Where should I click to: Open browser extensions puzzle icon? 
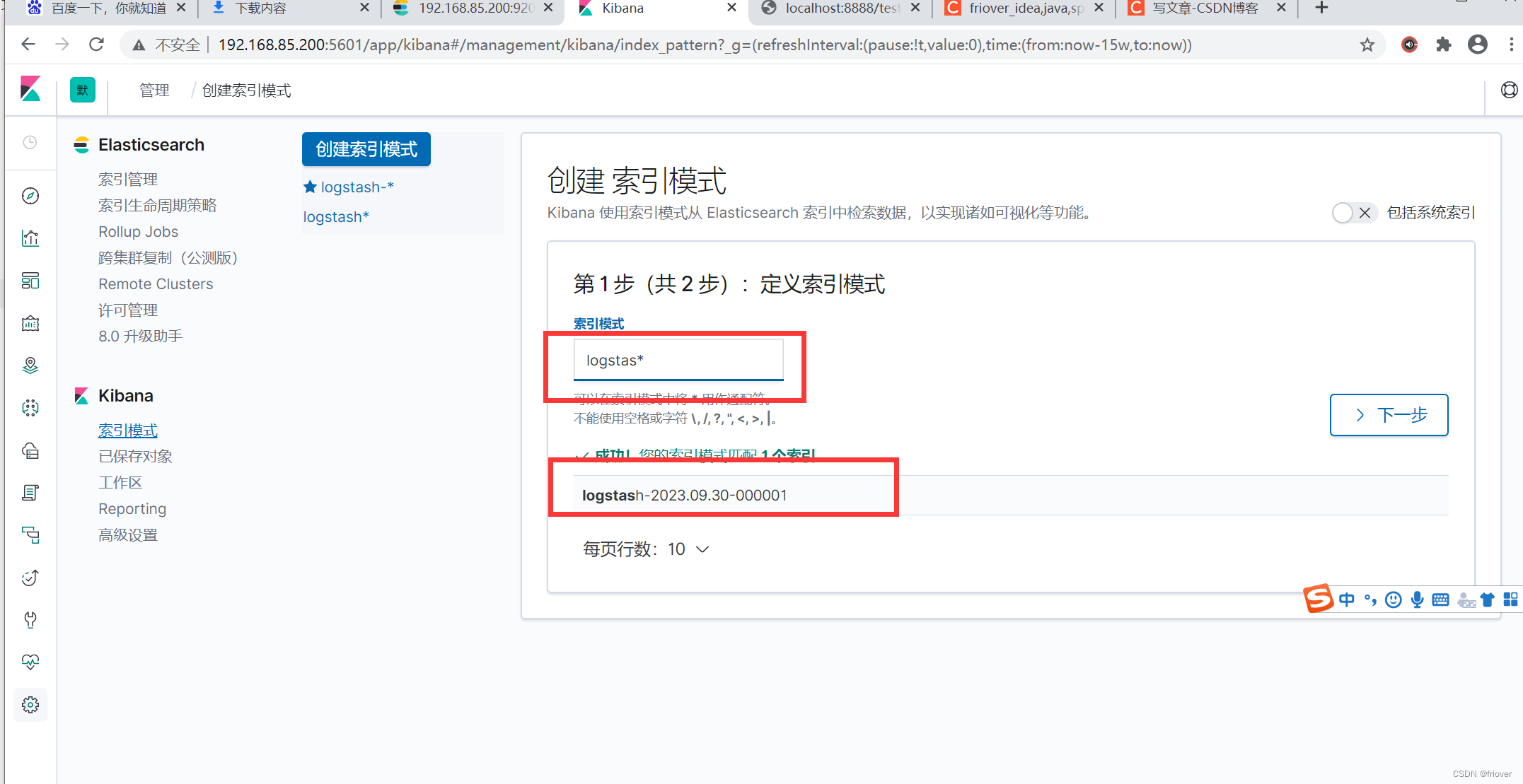click(1444, 45)
